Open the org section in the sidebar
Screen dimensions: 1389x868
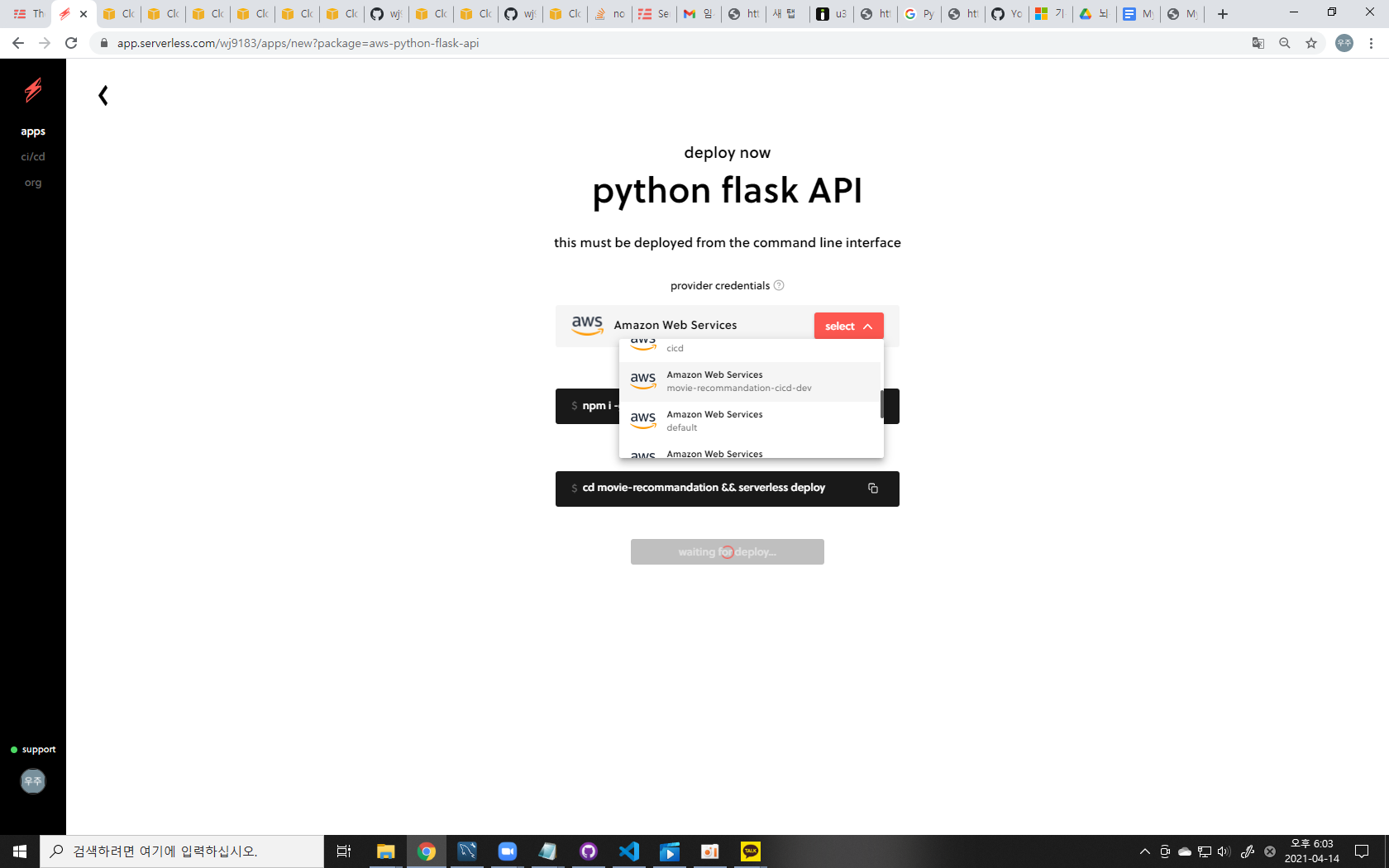point(33,183)
